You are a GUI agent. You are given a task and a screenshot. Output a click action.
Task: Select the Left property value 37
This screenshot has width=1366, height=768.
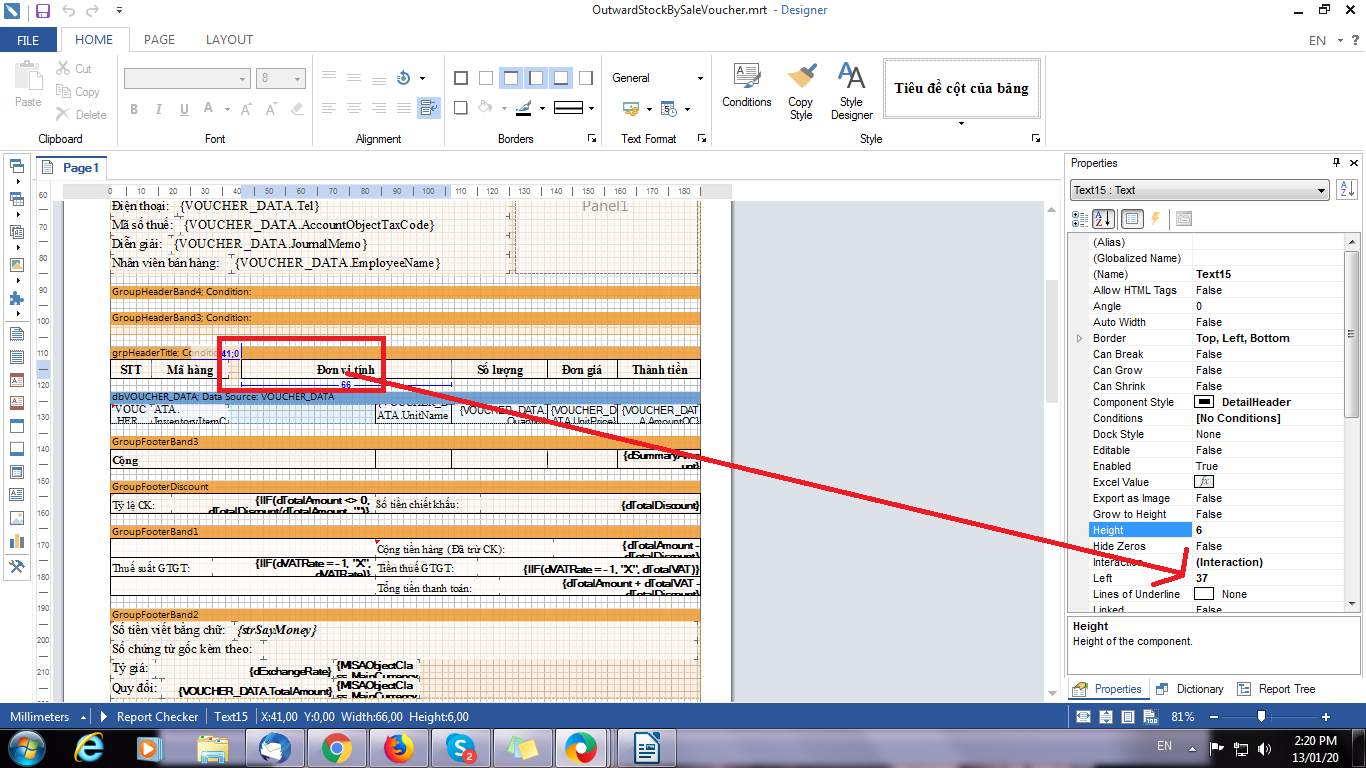tap(1270, 578)
